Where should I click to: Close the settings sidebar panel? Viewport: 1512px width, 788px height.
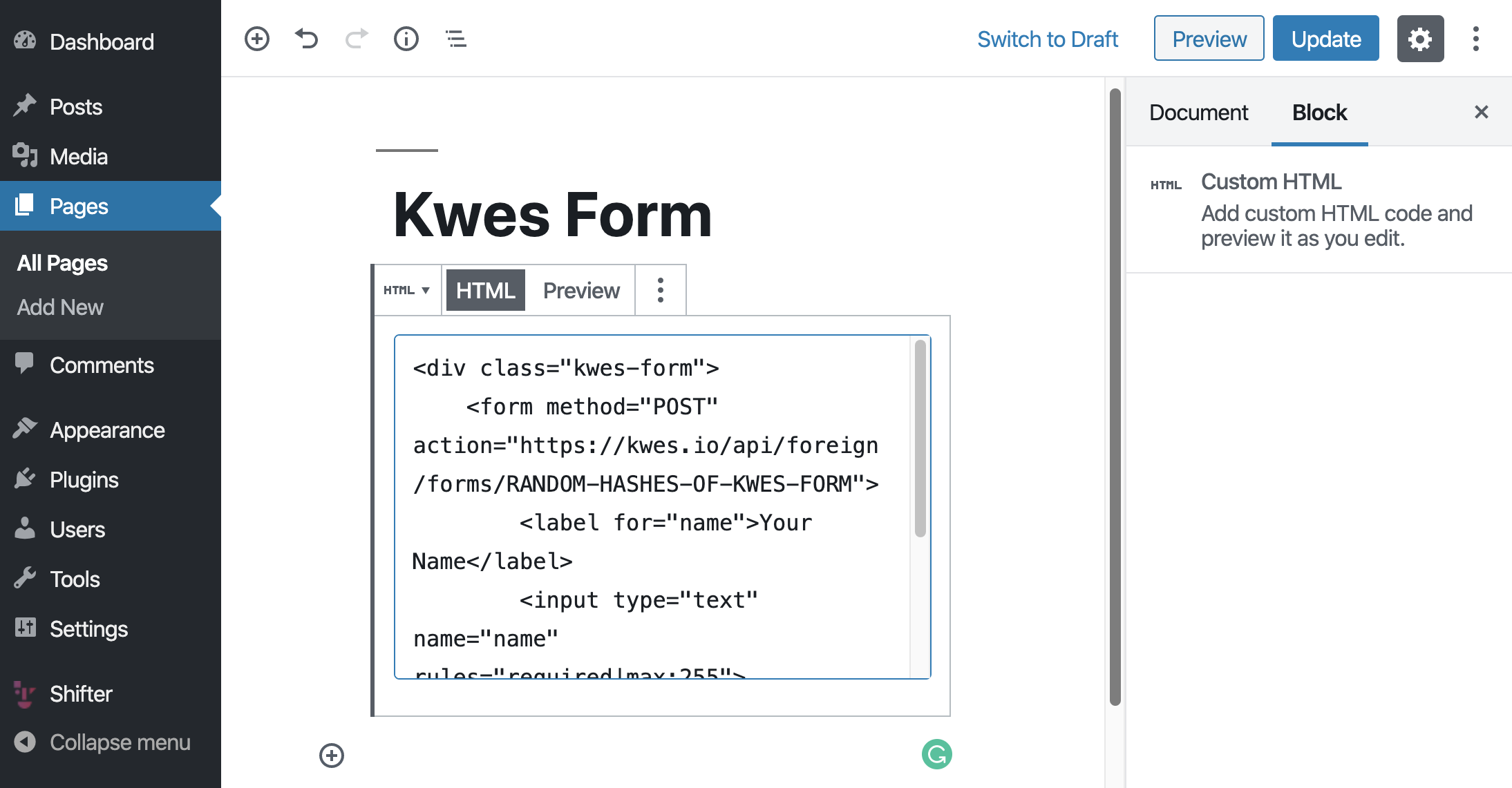point(1481,112)
